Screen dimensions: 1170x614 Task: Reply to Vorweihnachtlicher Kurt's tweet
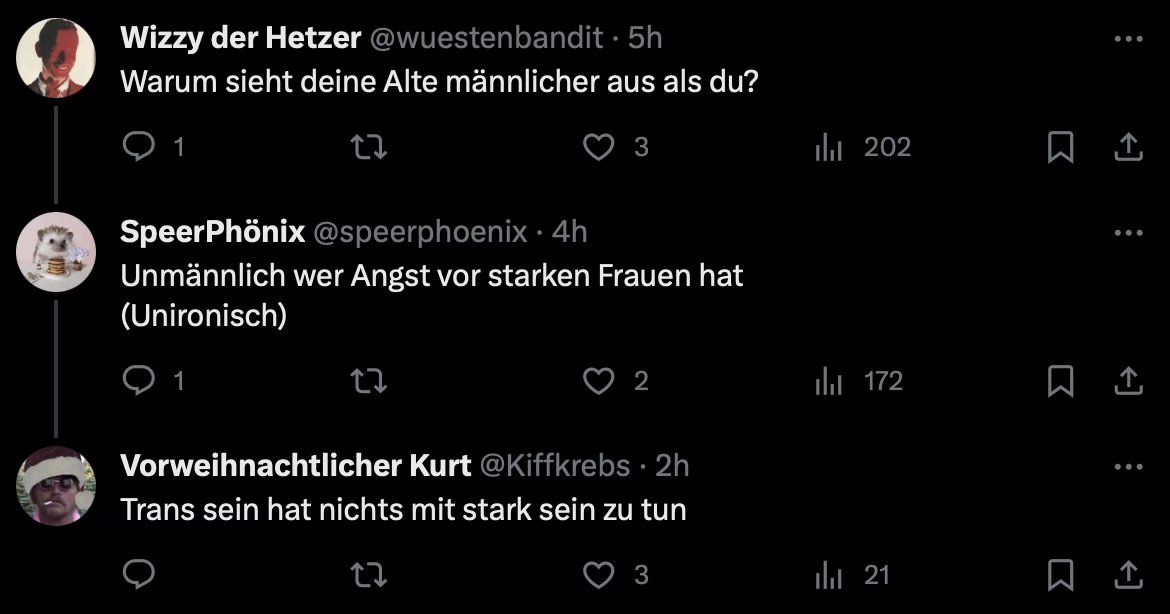click(x=139, y=574)
